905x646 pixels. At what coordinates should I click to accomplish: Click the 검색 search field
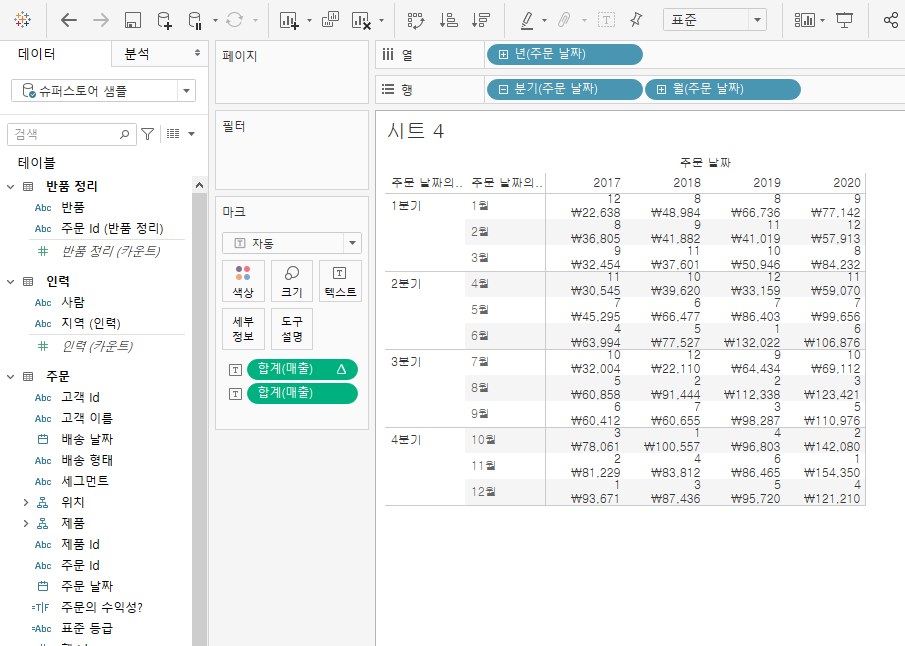[x=72, y=134]
